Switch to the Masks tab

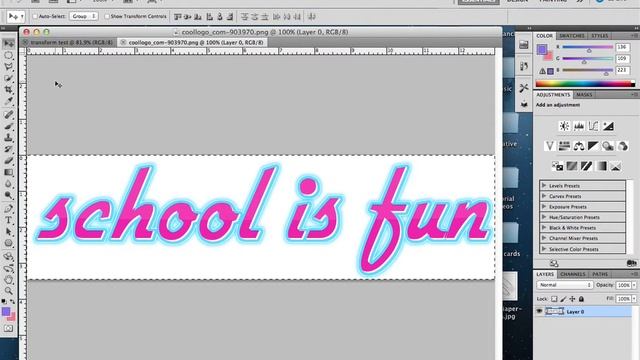pyautogui.click(x=584, y=95)
